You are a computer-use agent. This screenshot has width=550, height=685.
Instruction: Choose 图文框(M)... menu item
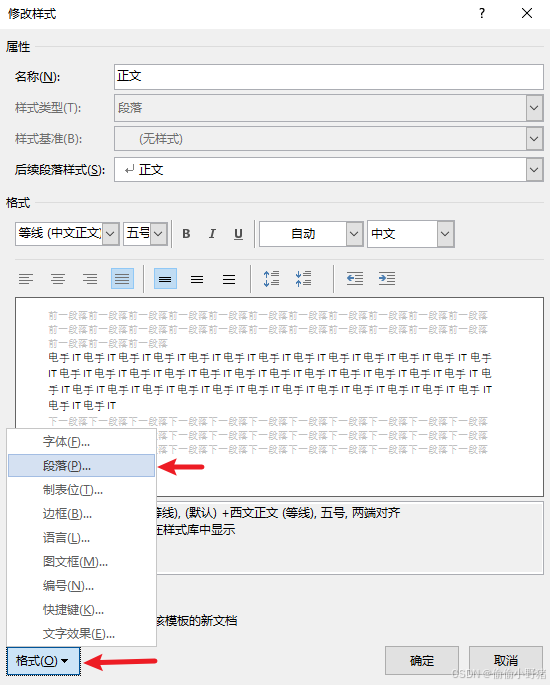82,562
